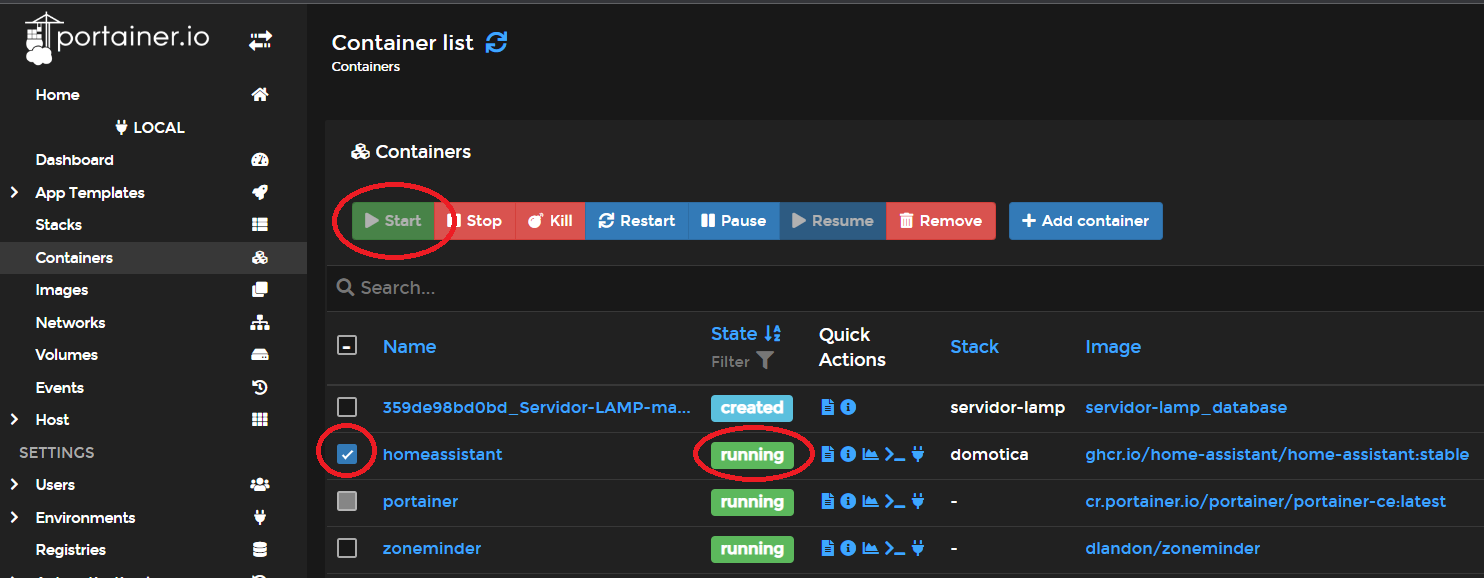The height and width of the screenshot is (578, 1484).
Task: Click inspect info icon for homeassistant
Action: click(x=848, y=454)
